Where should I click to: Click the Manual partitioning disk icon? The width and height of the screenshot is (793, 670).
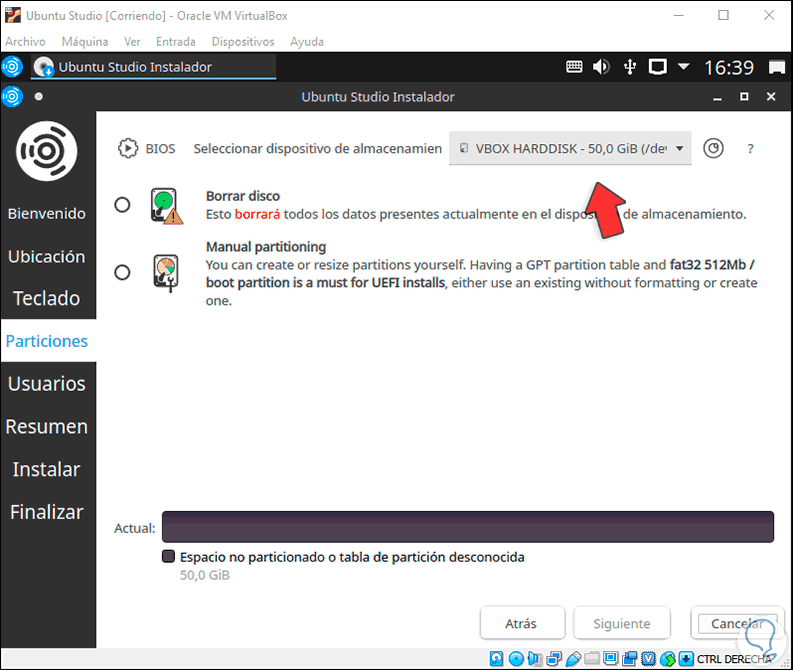(x=166, y=273)
